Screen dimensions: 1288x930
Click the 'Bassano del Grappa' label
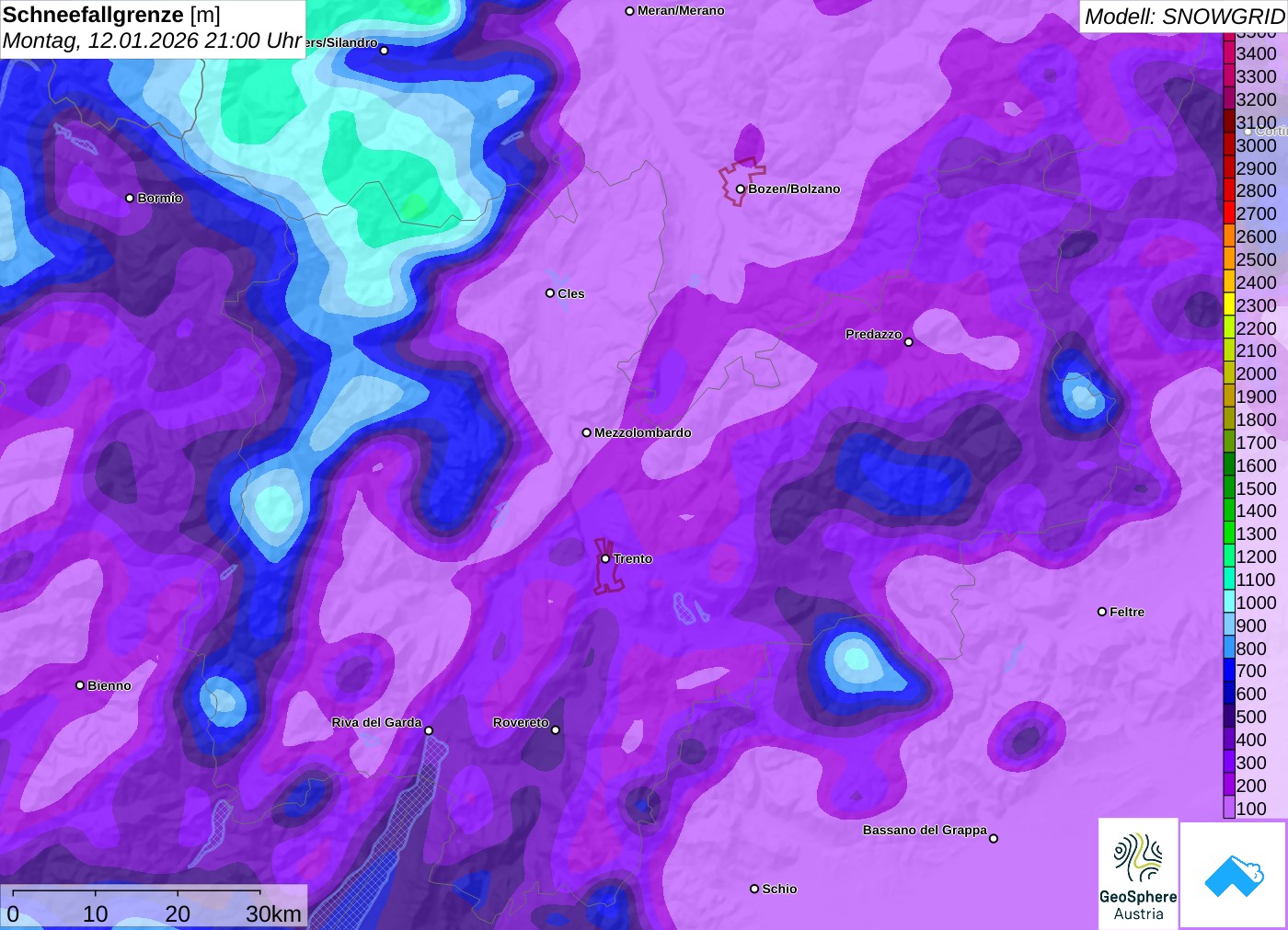tap(925, 830)
